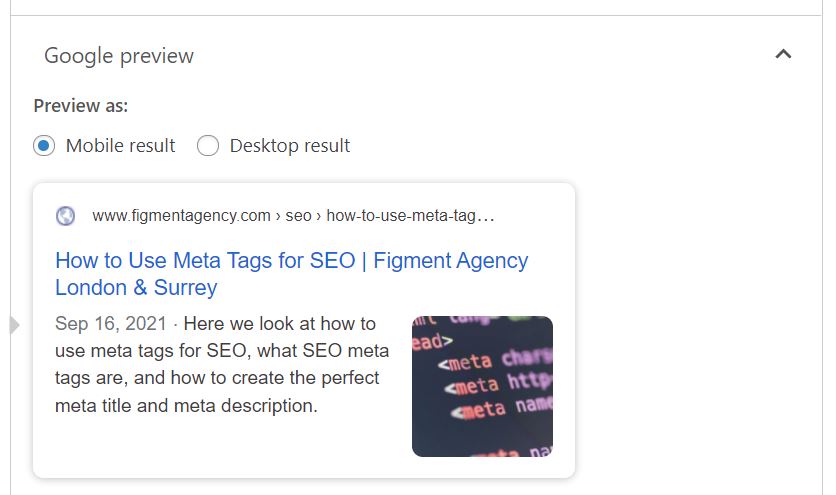Select the Desktop result radio button
Viewport: 836px width, 495px height.
tap(207, 146)
